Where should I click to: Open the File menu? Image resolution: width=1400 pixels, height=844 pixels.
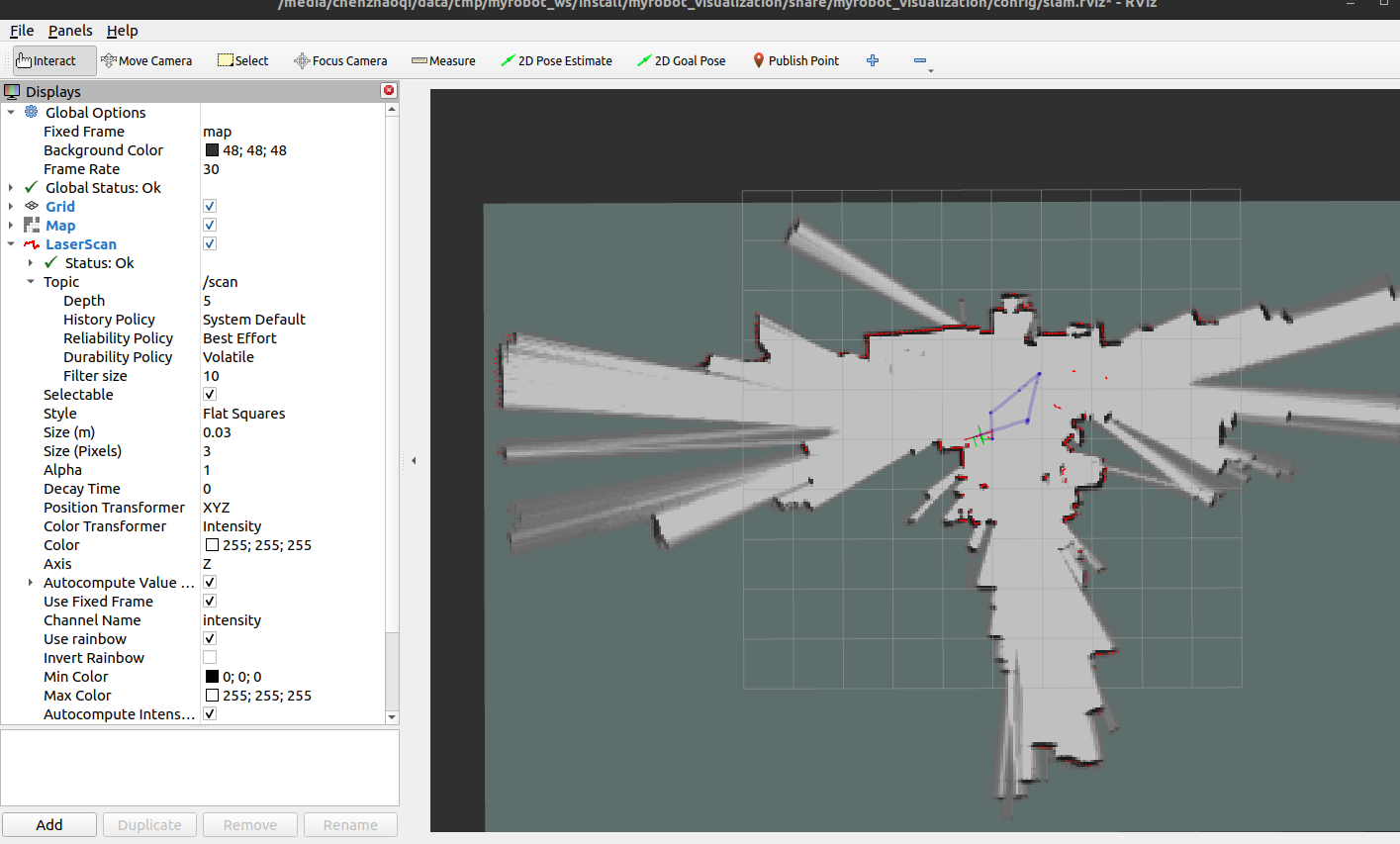click(22, 31)
